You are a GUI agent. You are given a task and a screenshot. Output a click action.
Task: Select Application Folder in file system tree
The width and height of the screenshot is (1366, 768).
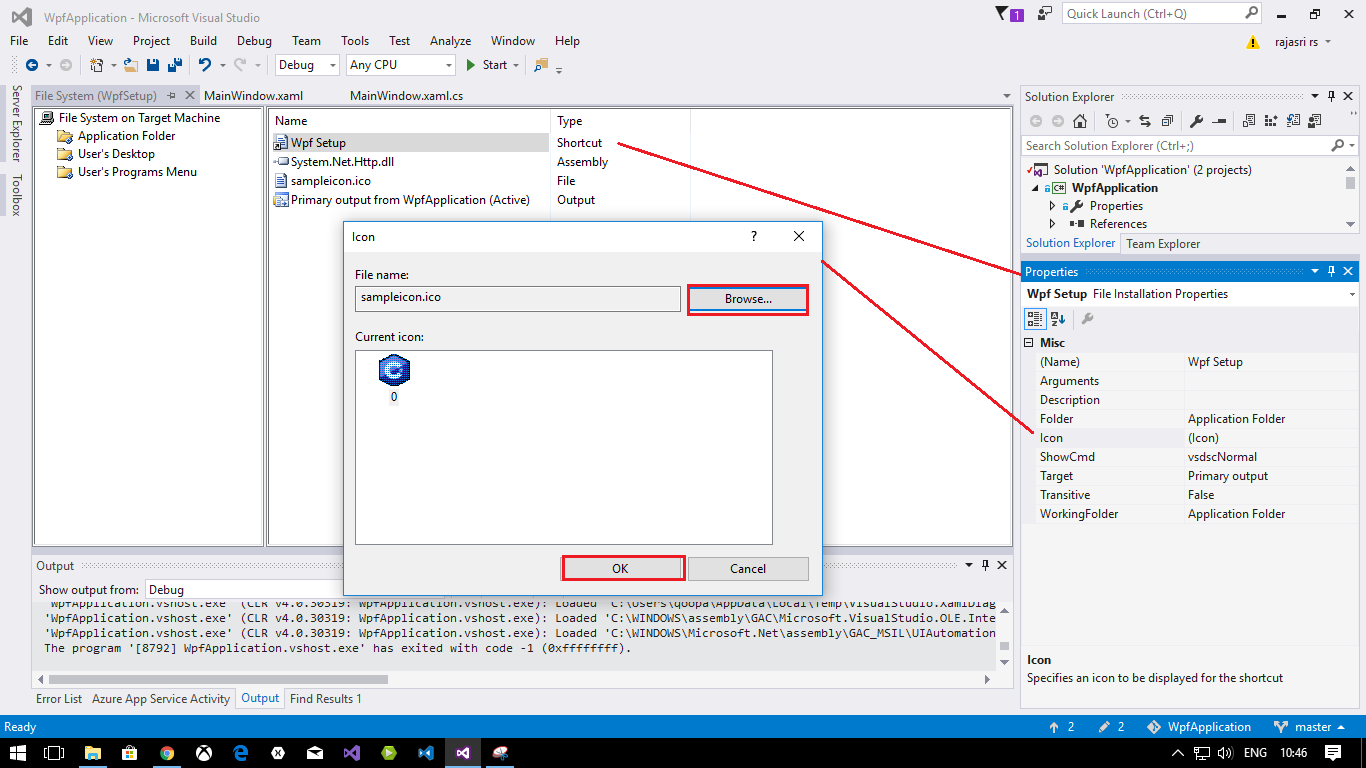pos(126,136)
